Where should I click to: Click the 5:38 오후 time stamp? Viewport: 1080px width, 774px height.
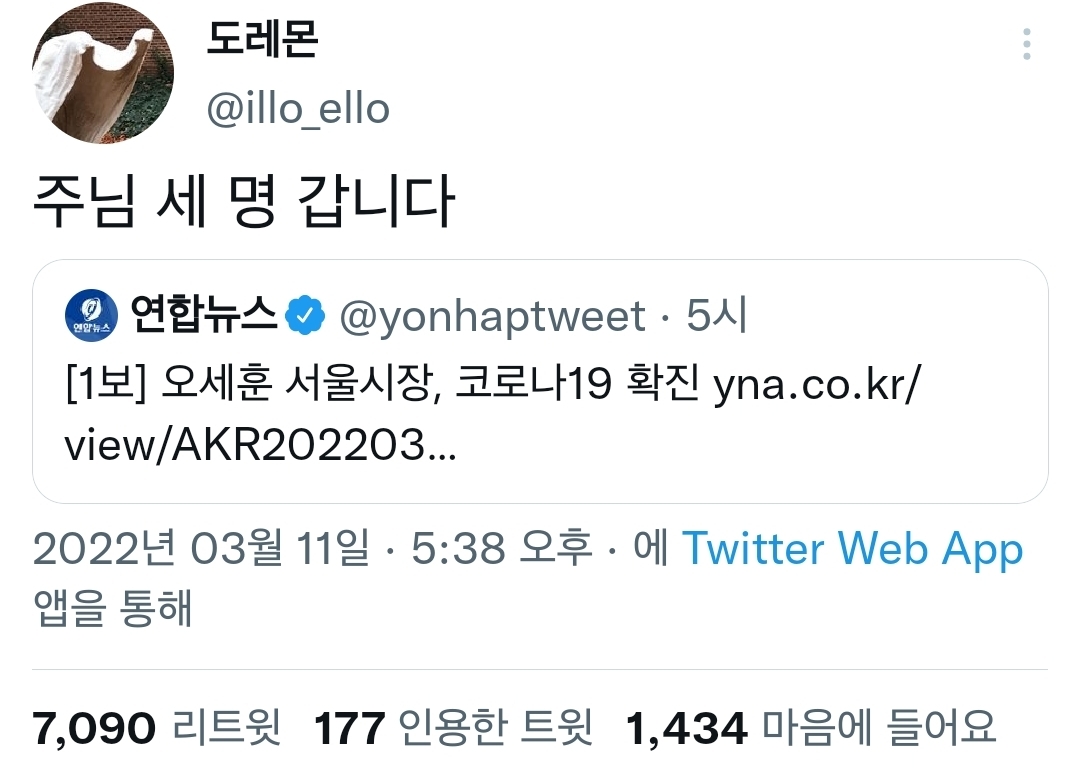coord(501,549)
